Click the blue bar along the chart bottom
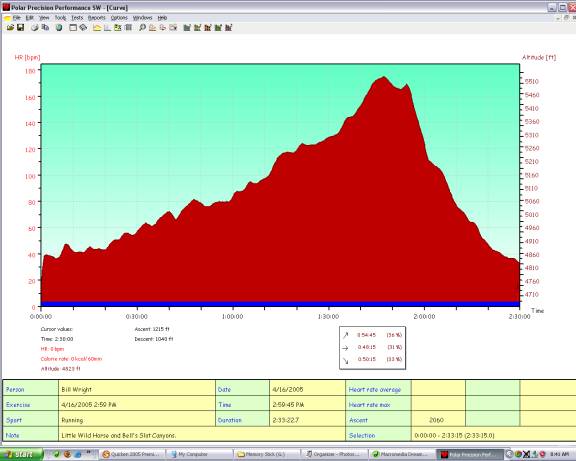The height and width of the screenshot is (461, 576). tap(280, 304)
